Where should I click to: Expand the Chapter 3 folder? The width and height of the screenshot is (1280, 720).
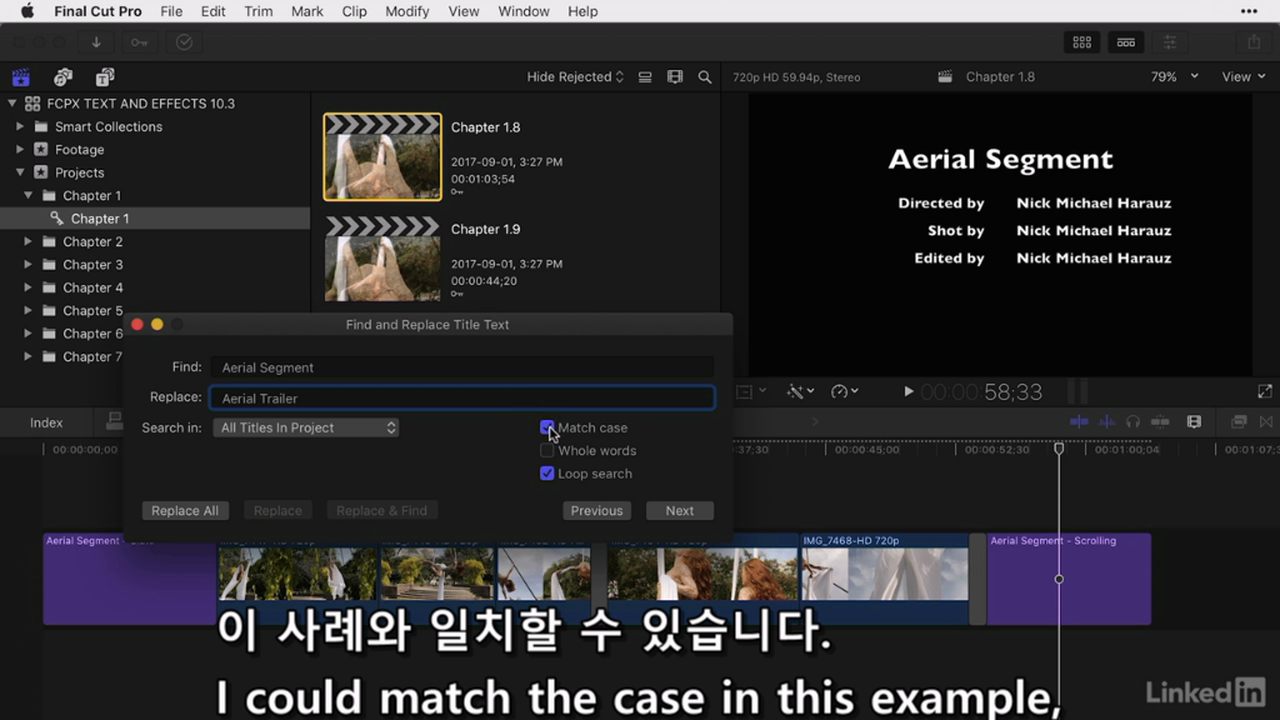[x=28, y=264]
